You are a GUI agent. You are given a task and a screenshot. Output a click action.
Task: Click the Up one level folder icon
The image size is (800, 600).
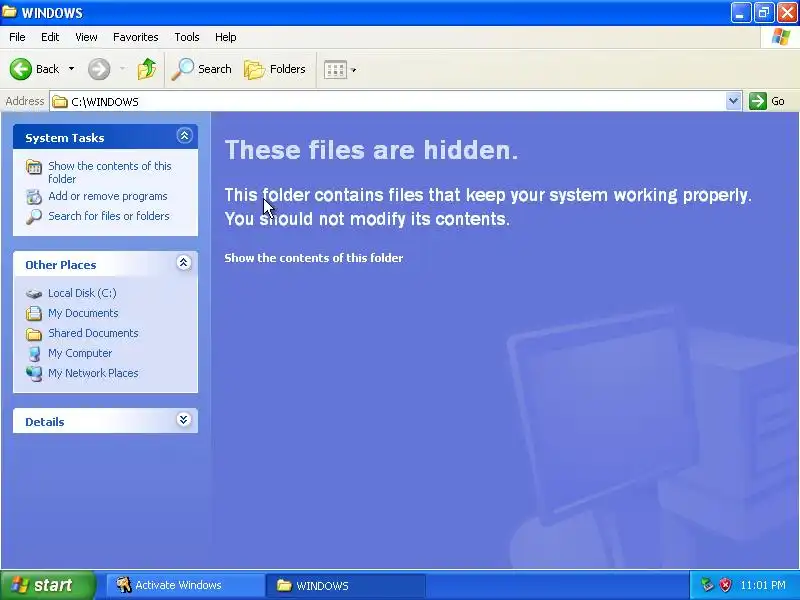click(x=147, y=69)
